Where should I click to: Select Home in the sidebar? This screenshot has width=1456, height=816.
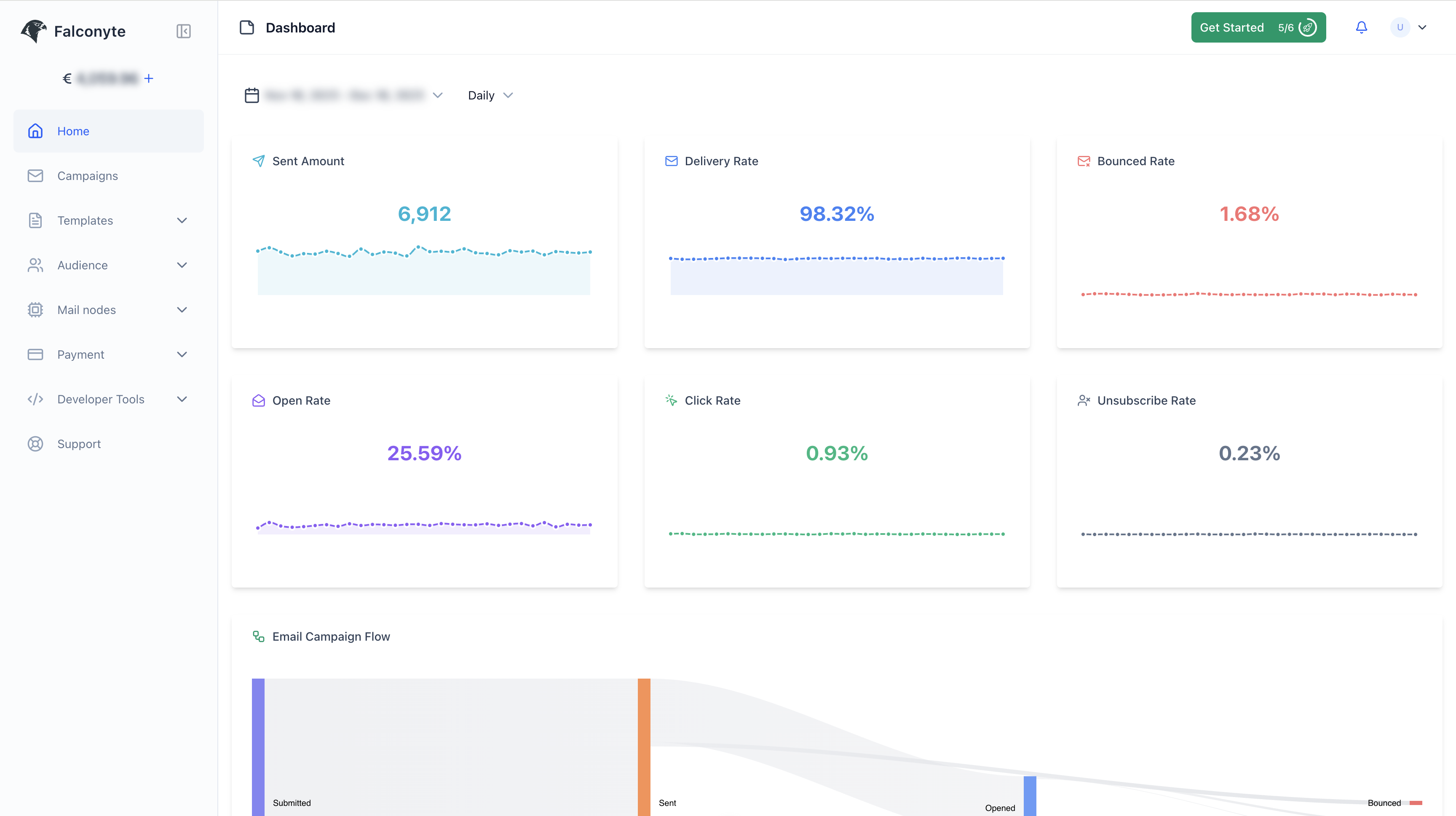coord(73,131)
